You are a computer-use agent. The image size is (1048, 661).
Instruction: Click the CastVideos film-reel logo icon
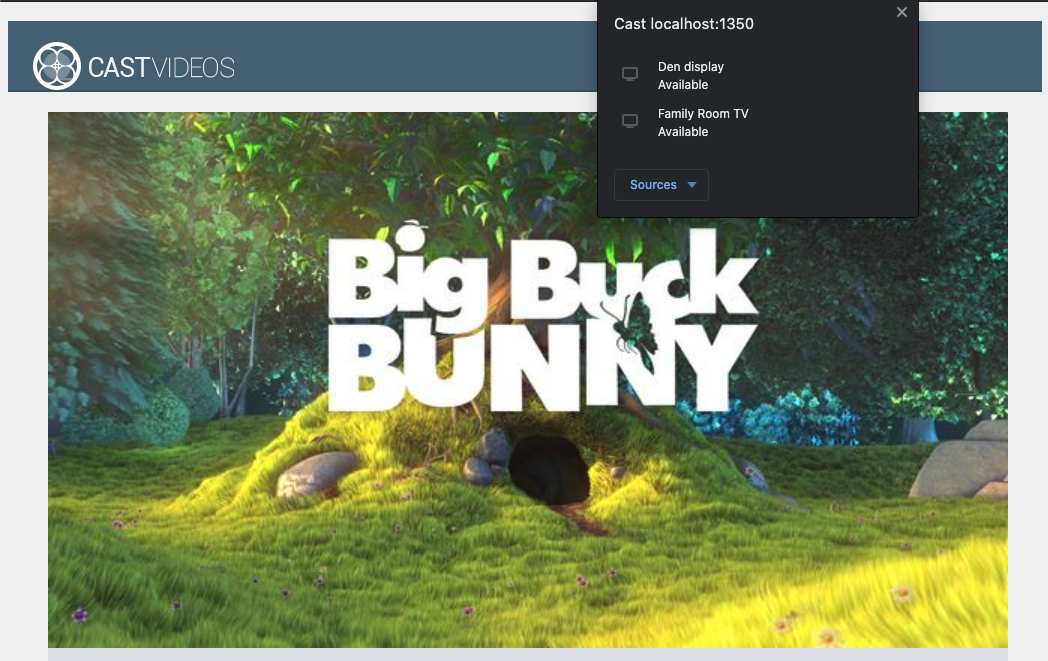coord(57,67)
